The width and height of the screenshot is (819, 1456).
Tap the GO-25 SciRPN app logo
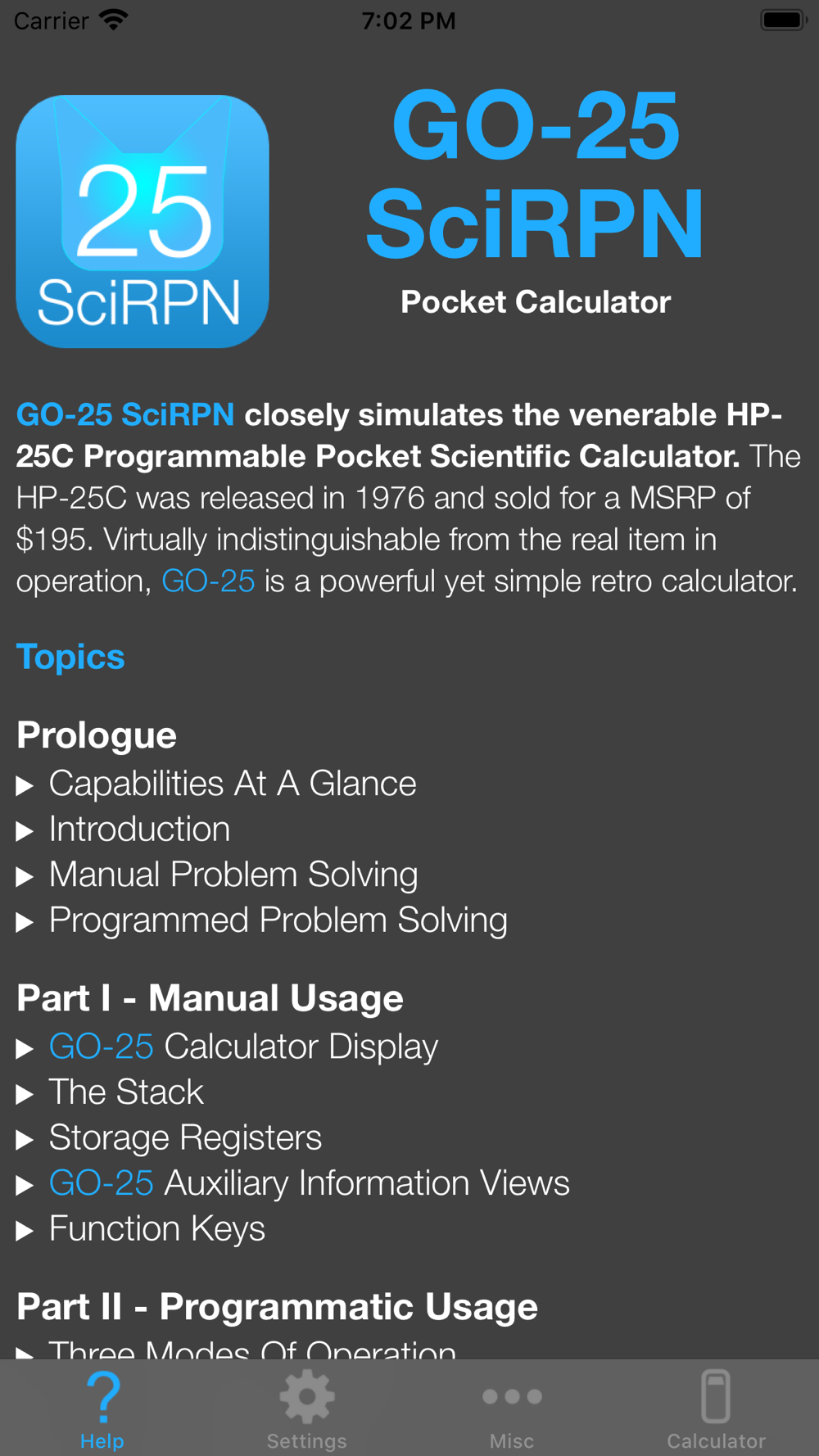(x=143, y=222)
